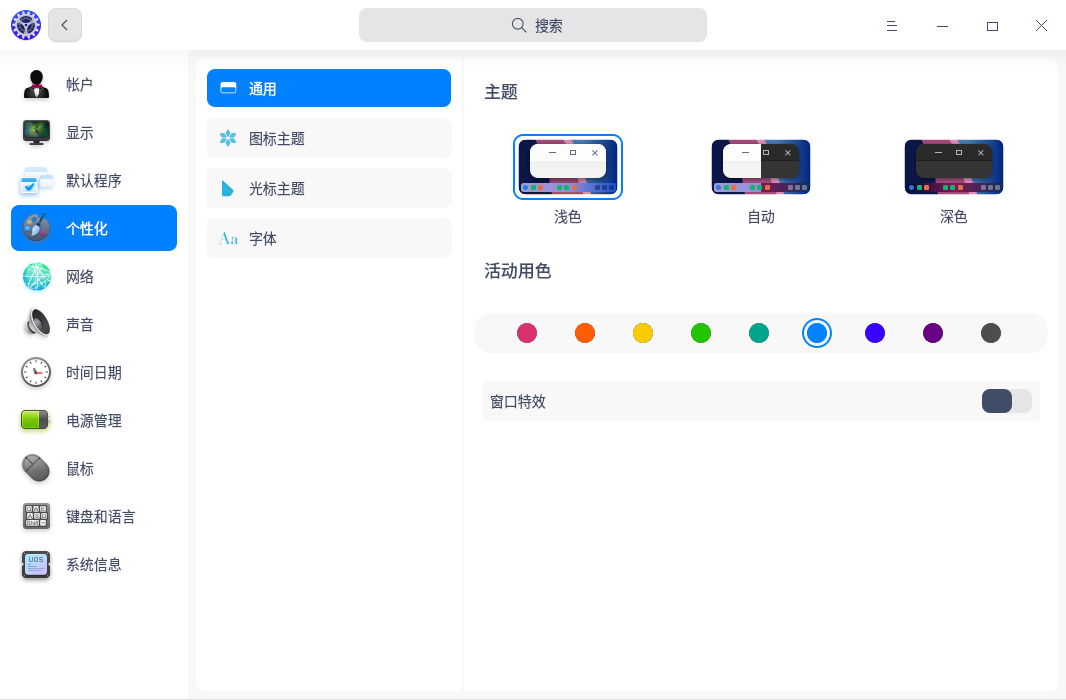Open the hamburger main menu

(x=891, y=26)
